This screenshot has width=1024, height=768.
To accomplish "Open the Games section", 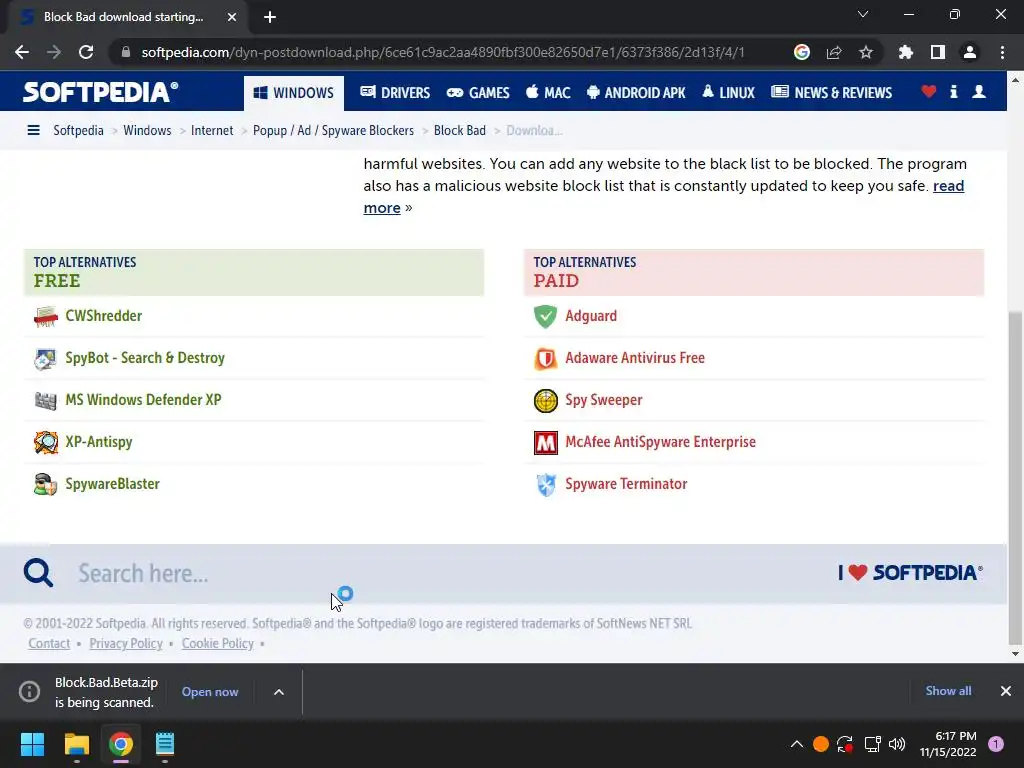I will pyautogui.click(x=478, y=93).
